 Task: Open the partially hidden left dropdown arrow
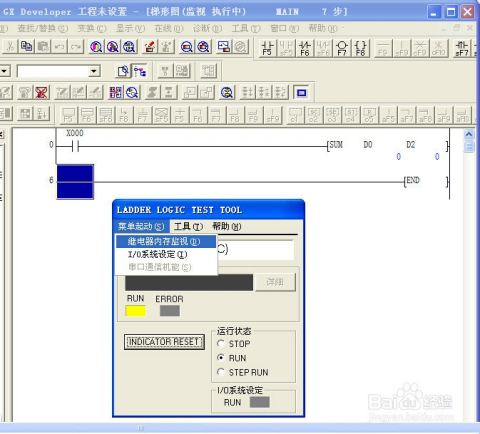[x=5, y=71]
